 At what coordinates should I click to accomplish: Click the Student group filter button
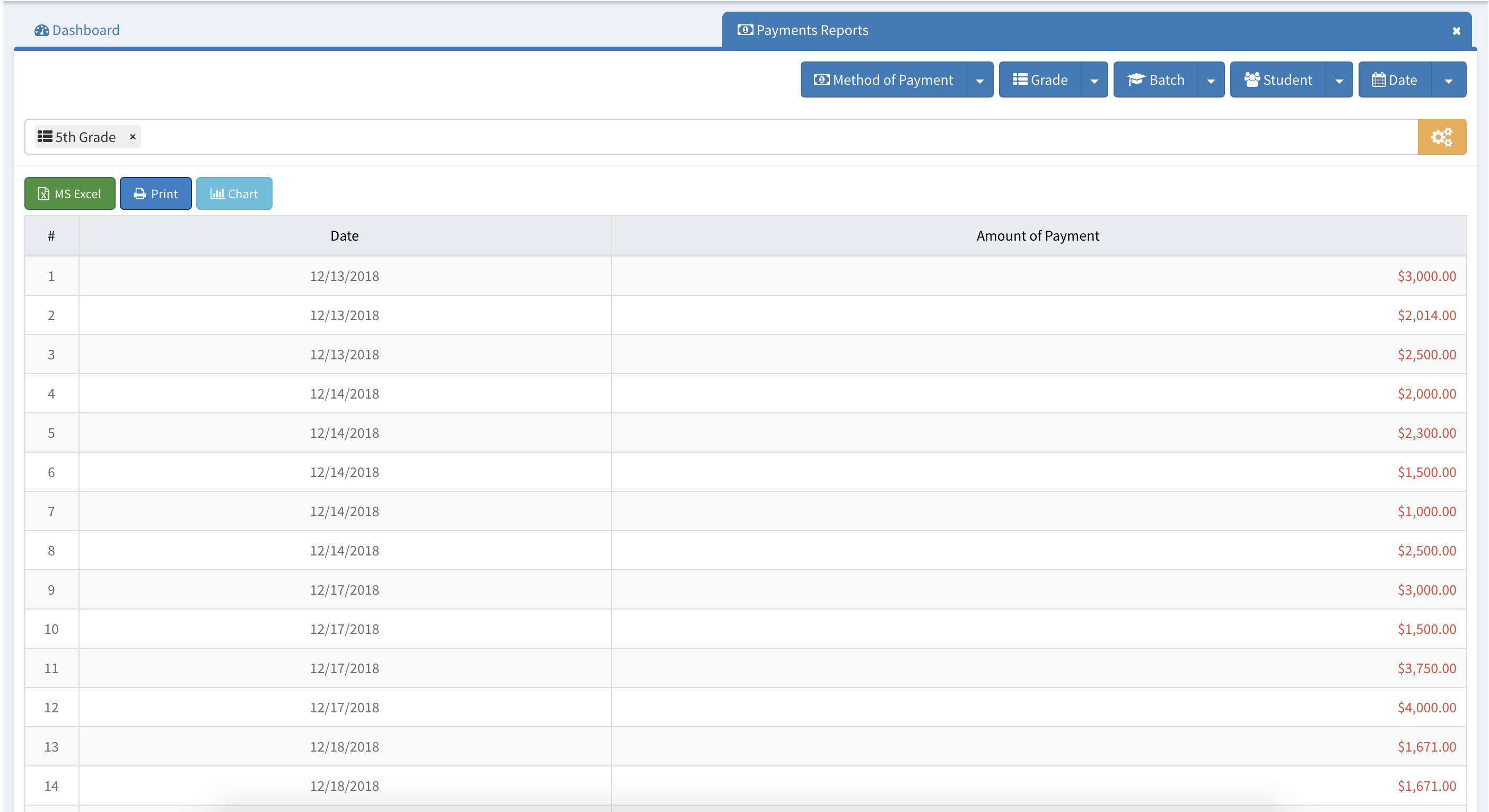coord(1278,80)
